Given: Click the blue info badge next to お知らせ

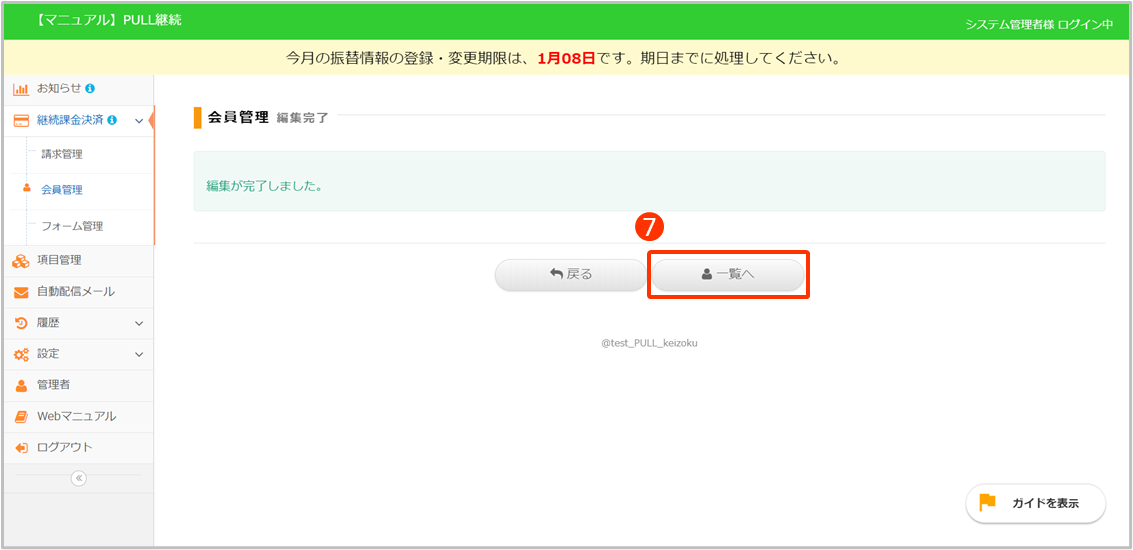Looking at the screenshot, I should click(91, 89).
